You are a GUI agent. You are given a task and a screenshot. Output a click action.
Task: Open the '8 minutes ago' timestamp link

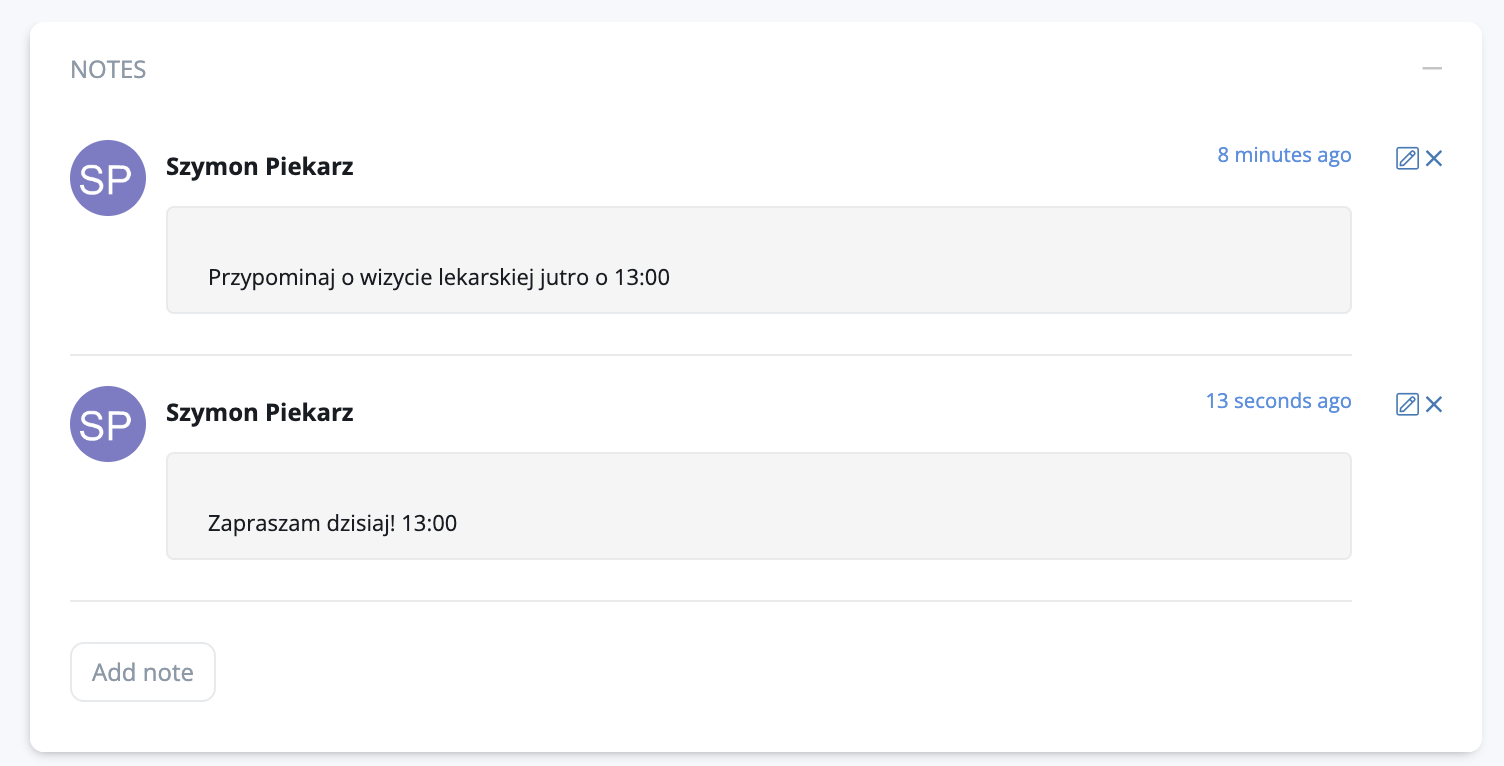pyautogui.click(x=1284, y=155)
